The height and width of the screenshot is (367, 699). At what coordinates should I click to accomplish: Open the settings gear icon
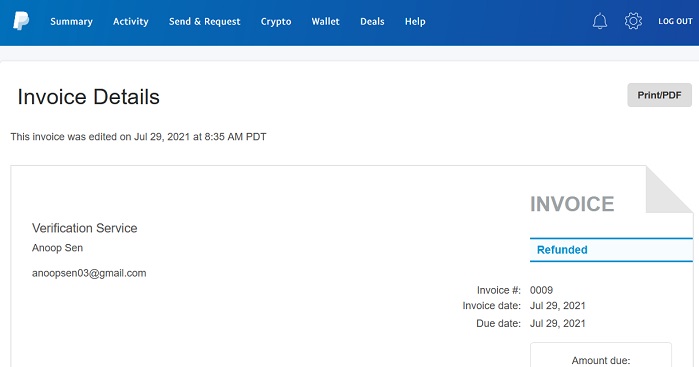pos(633,21)
